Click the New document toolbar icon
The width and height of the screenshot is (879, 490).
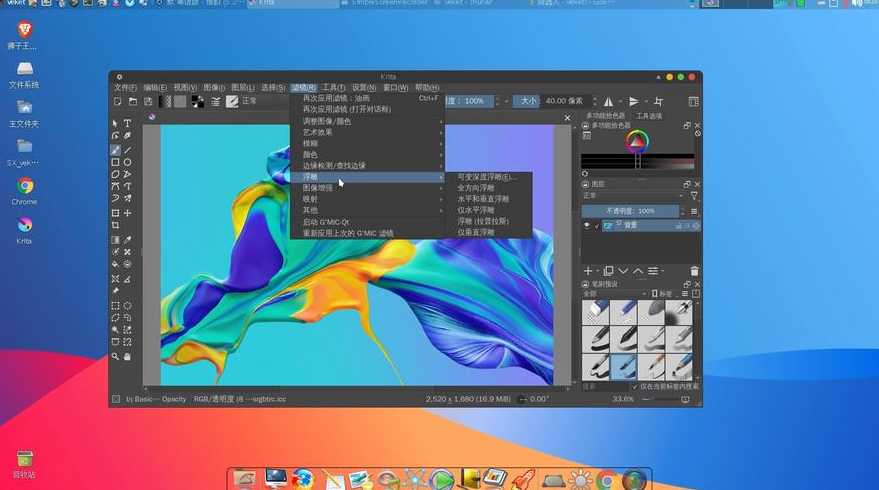click(x=118, y=101)
